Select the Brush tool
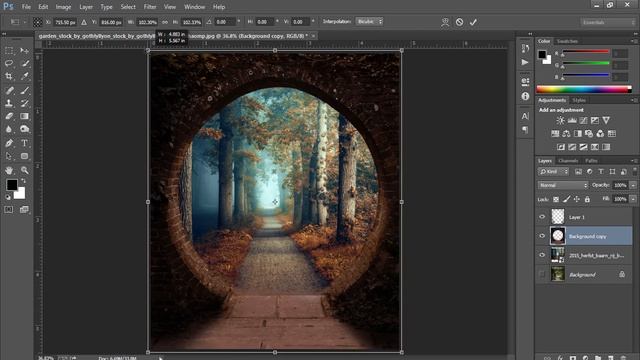The height and width of the screenshot is (360, 640). pyautogui.click(x=24, y=90)
